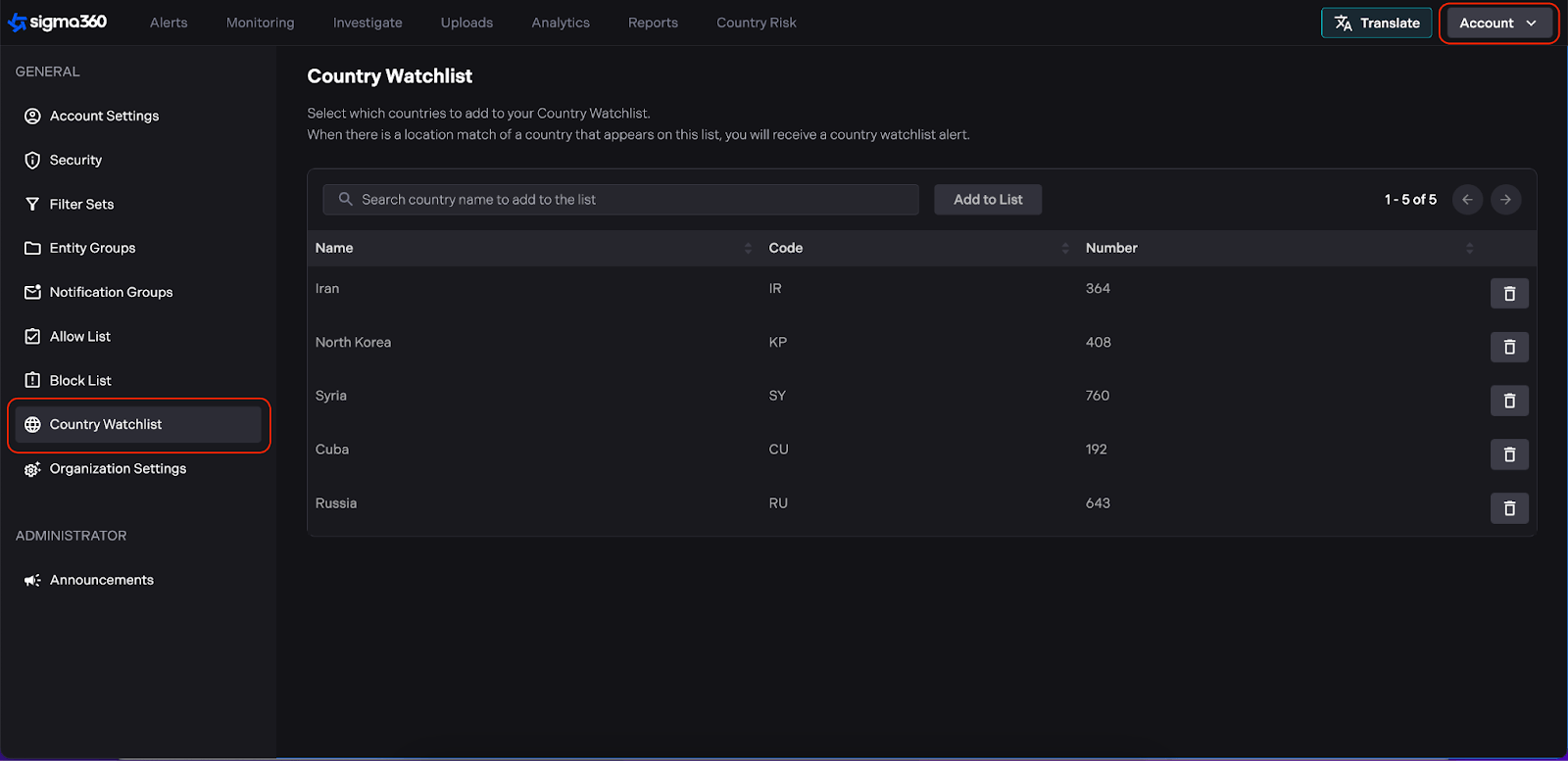The width and height of the screenshot is (1568, 761).
Task: Navigate to Country Risk page
Action: click(x=756, y=23)
